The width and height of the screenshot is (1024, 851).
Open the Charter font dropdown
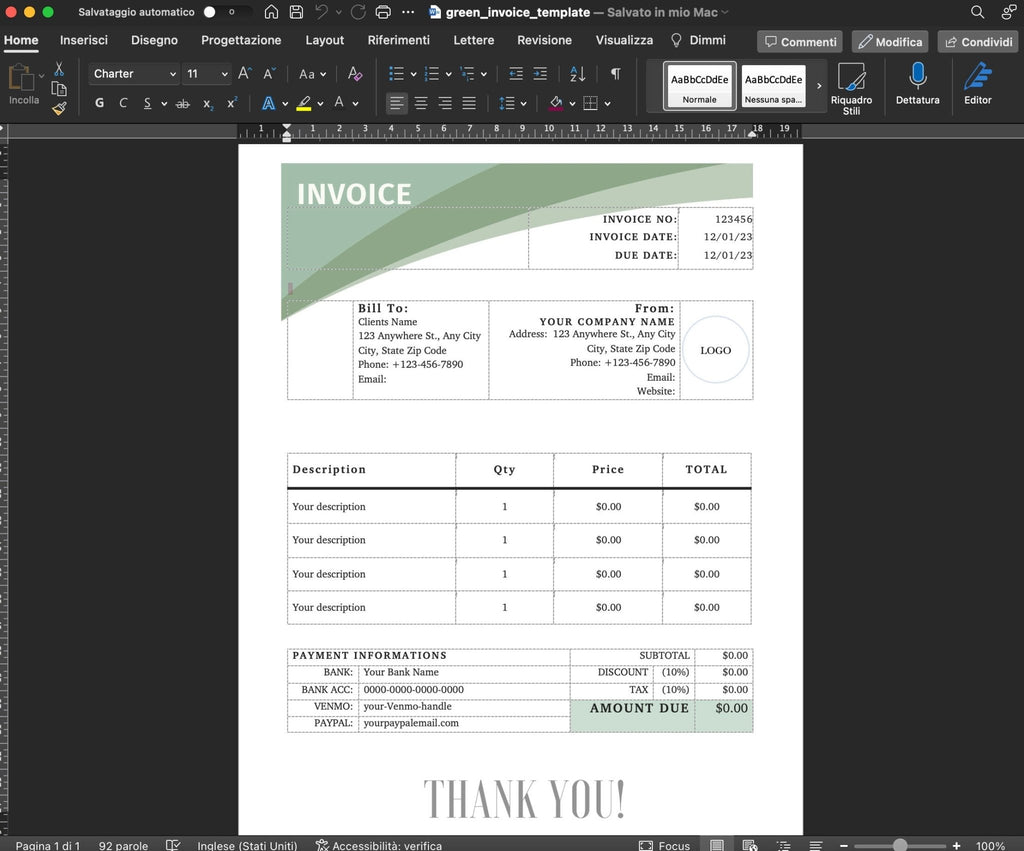click(x=133, y=74)
